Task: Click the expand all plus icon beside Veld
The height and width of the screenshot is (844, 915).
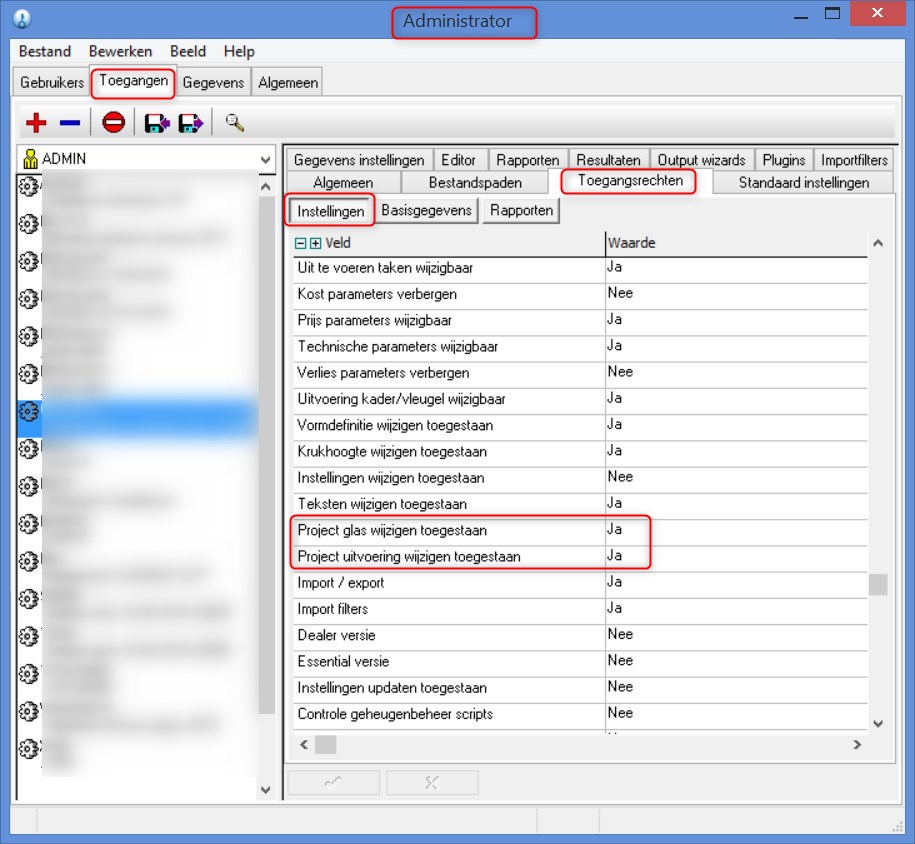Action: pos(315,243)
